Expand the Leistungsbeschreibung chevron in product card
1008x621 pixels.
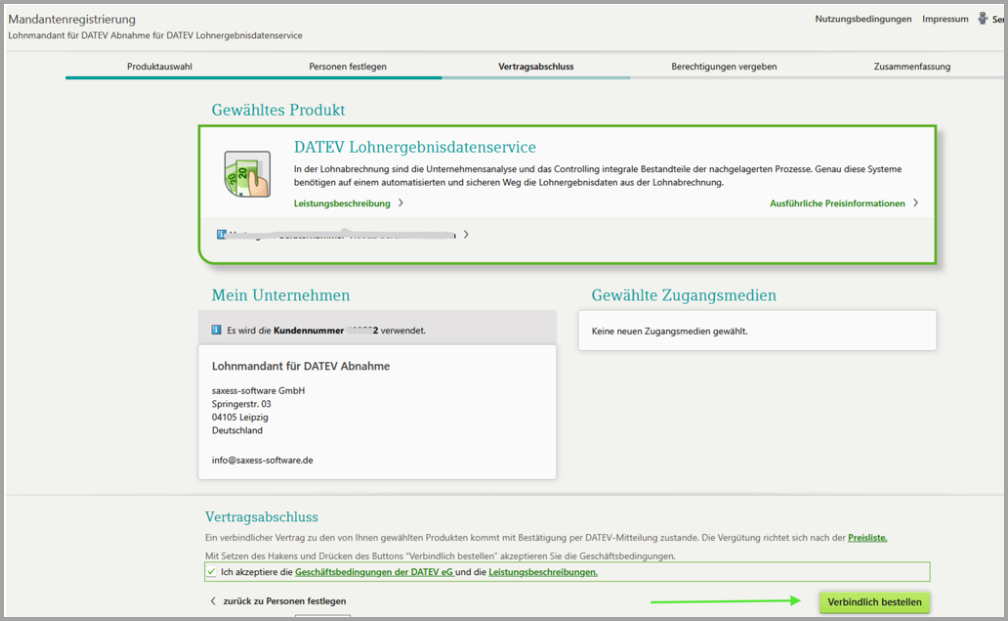(x=401, y=203)
